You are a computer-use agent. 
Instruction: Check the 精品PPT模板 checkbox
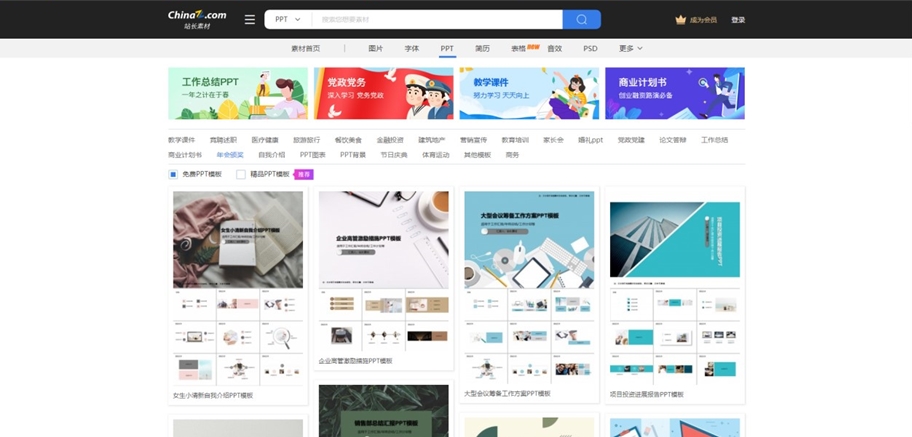[x=241, y=174]
